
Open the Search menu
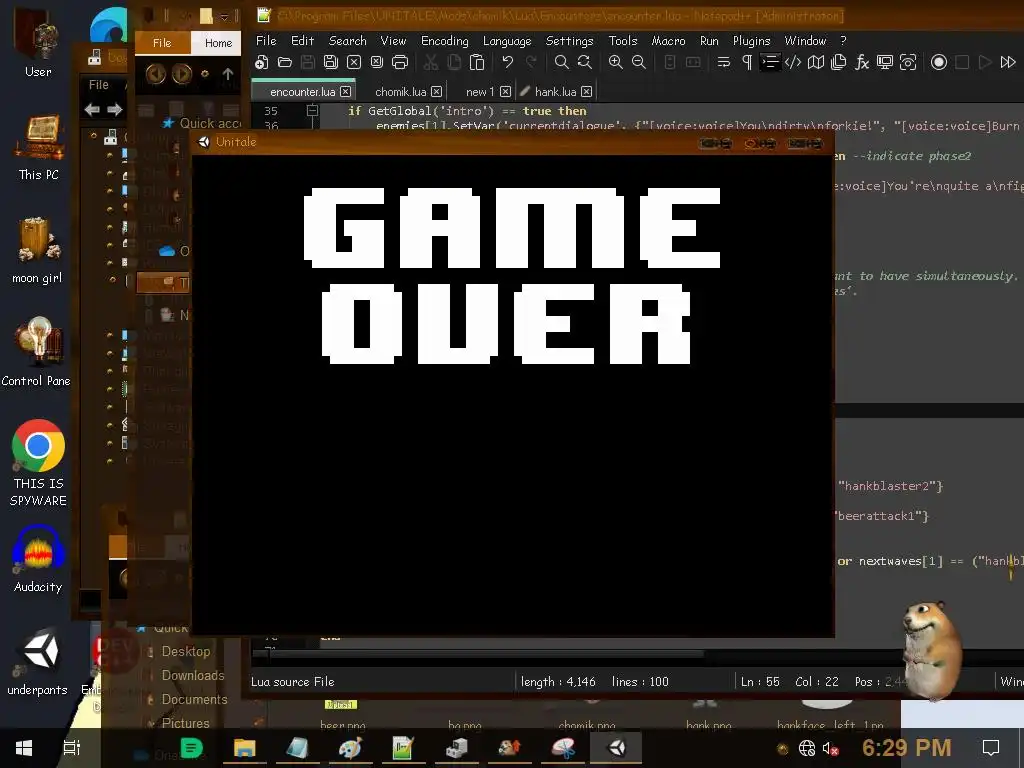coord(347,40)
